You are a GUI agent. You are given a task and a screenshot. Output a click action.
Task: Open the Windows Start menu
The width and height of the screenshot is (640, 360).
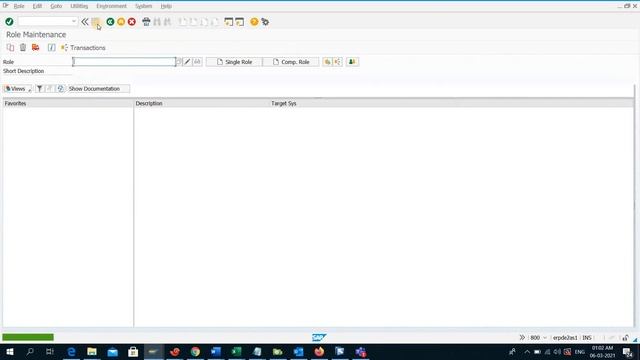point(9,351)
